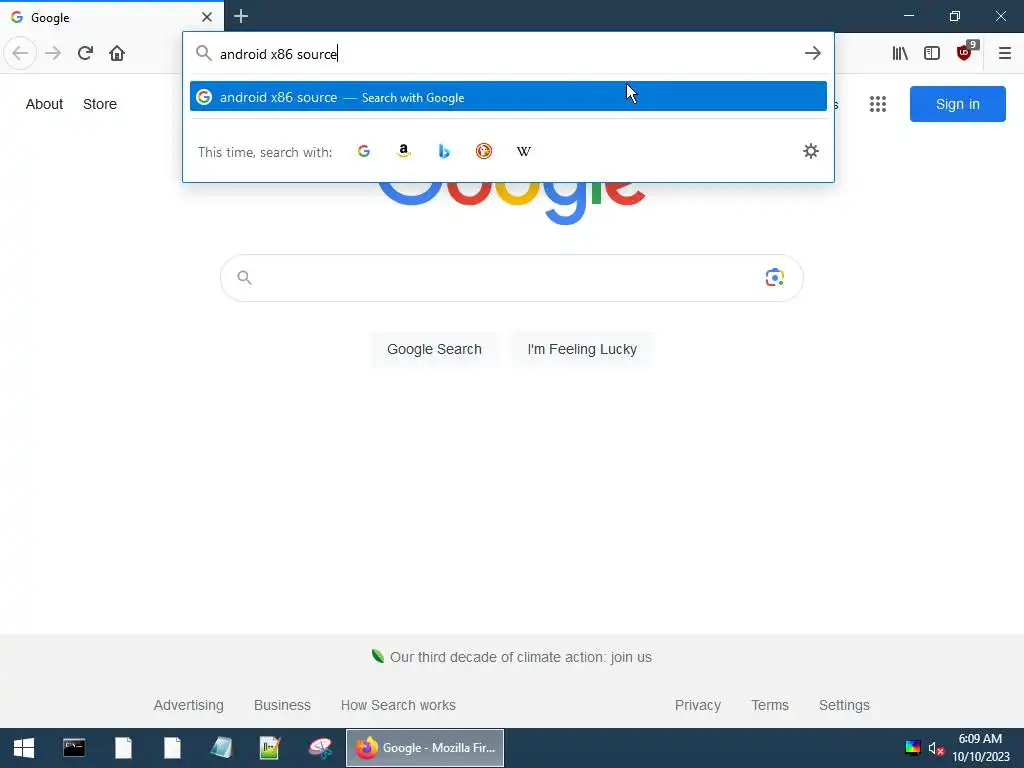
Task: Click the Google Search button
Action: 434,349
